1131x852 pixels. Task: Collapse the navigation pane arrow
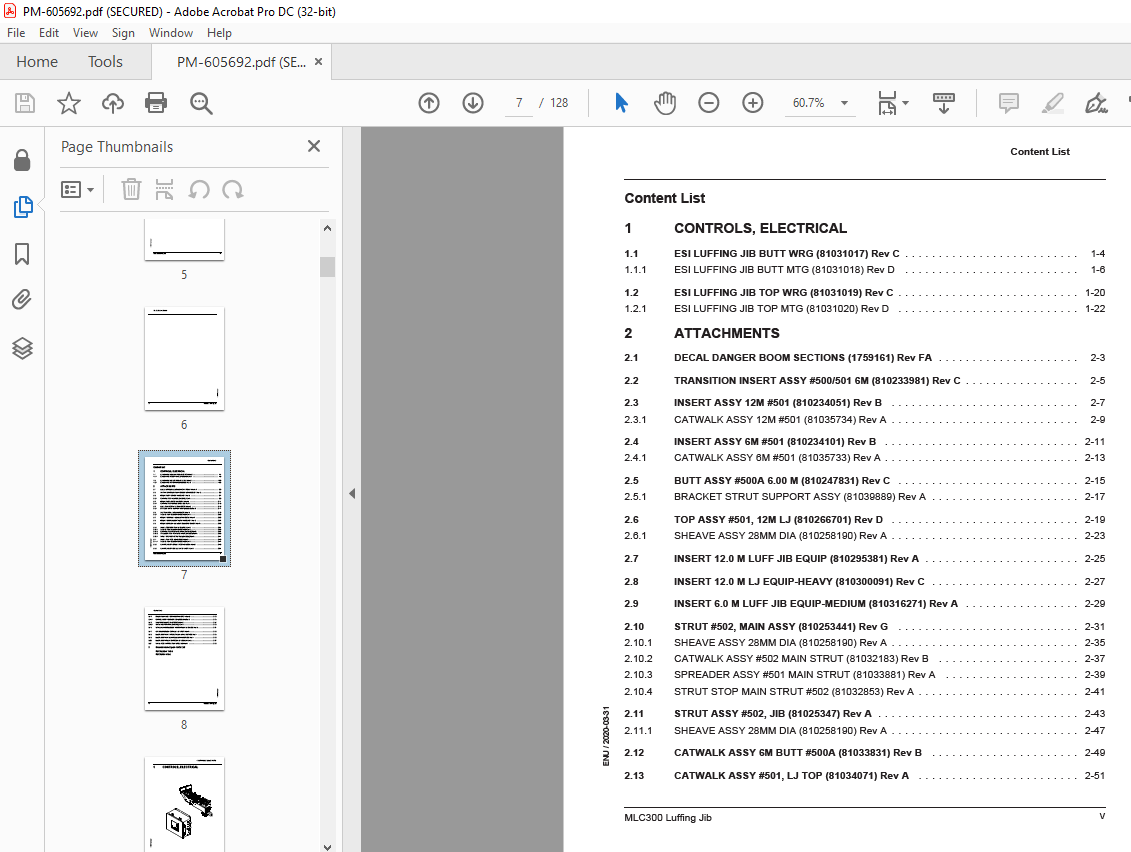352,493
